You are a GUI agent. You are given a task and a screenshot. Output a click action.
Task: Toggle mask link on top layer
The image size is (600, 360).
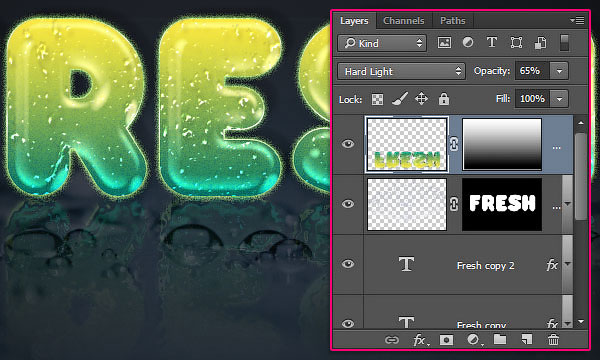pos(454,144)
